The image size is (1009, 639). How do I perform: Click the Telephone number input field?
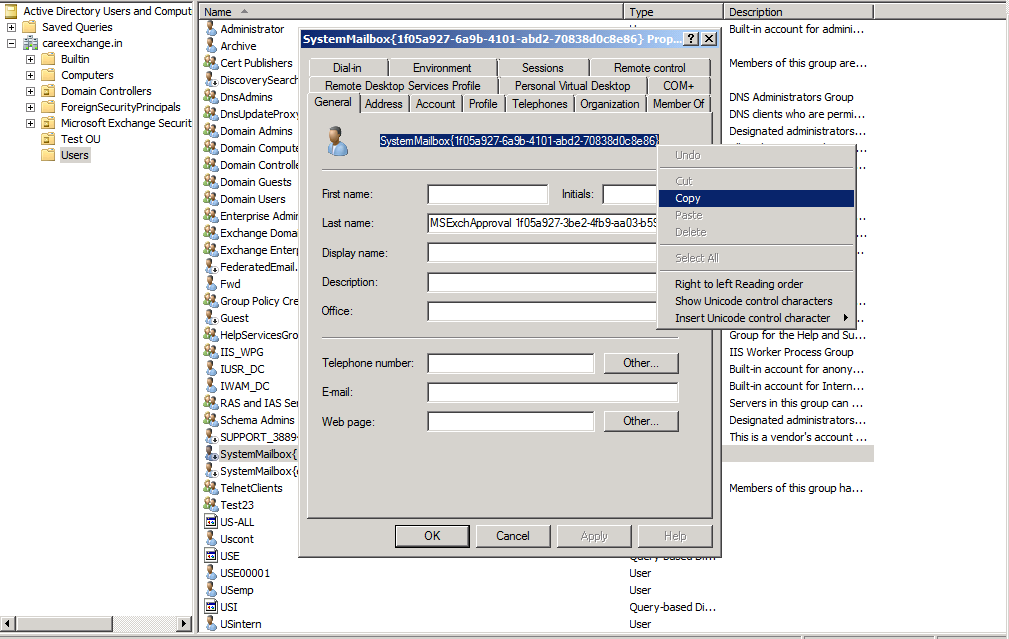point(511,363)
